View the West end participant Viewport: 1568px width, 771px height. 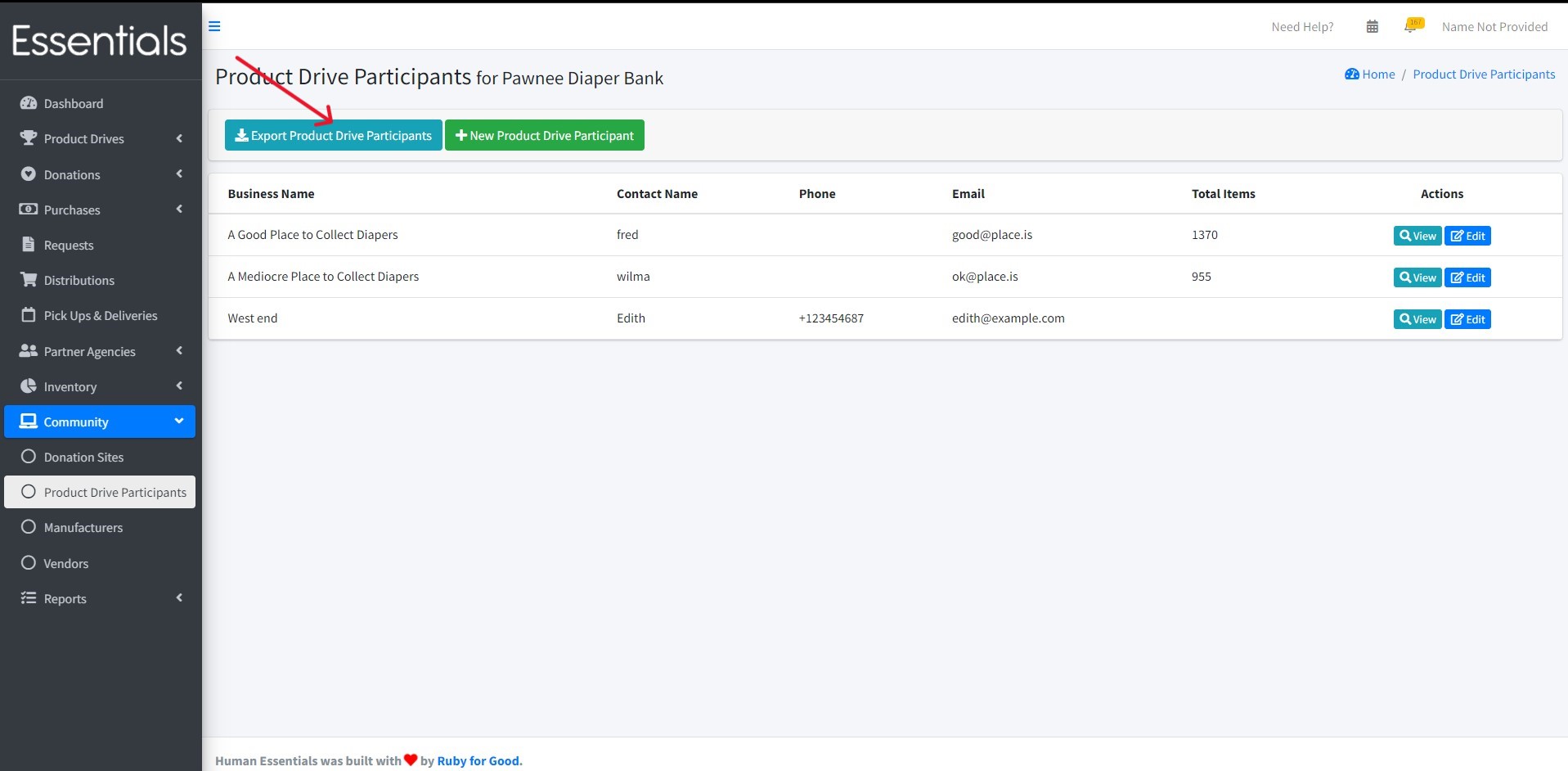click(1417, 319)
